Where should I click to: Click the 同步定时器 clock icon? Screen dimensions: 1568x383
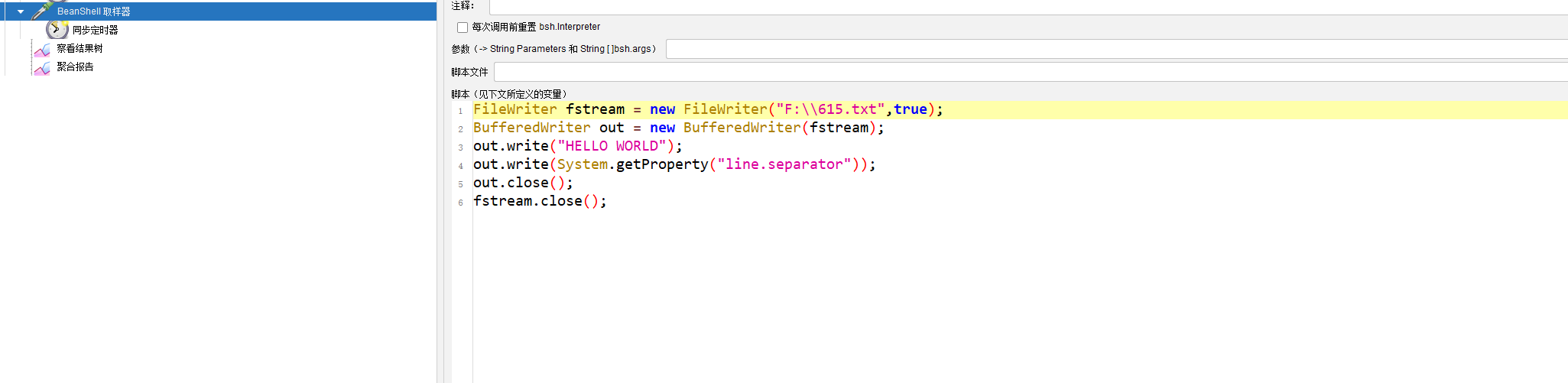pyautogui.click(x=57, y=30)
